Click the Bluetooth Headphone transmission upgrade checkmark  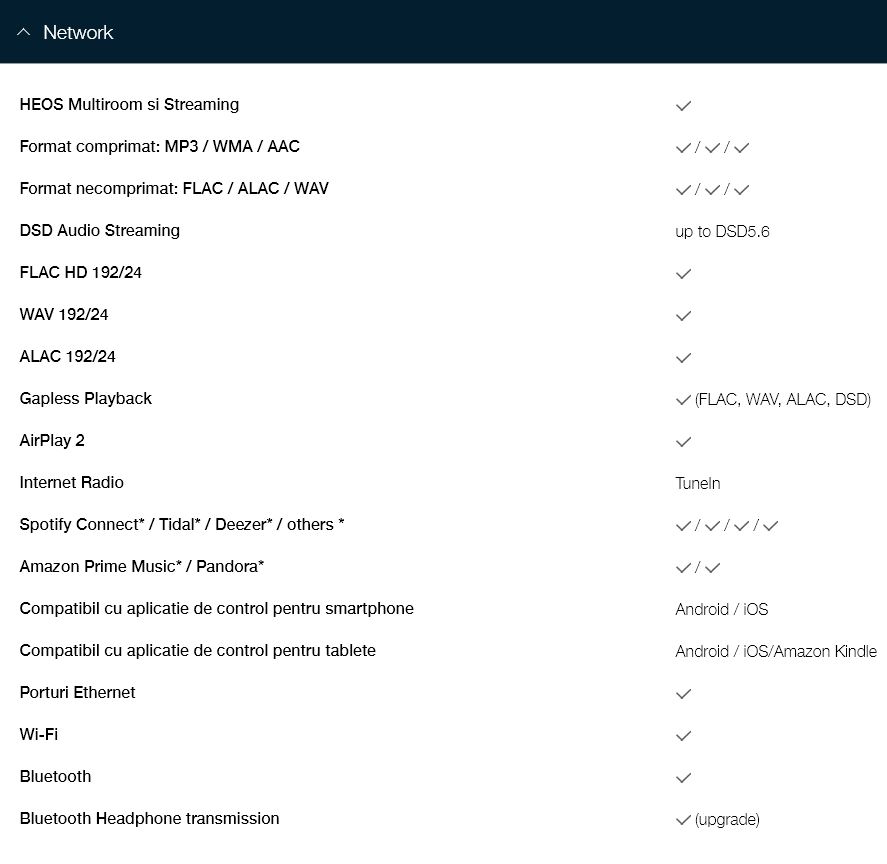[683, 820]
